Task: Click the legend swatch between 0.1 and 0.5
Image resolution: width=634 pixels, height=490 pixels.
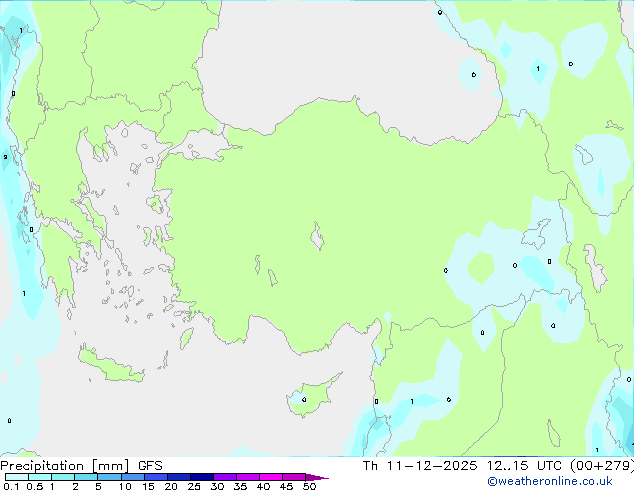Action: [17, 477]
